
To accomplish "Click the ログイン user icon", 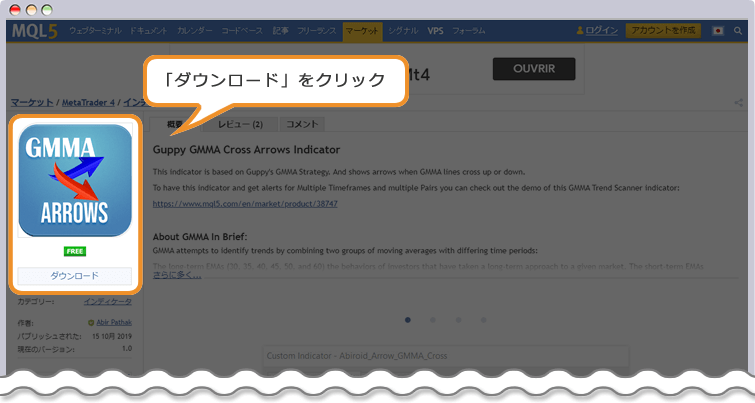I will (x=580, y=30).
